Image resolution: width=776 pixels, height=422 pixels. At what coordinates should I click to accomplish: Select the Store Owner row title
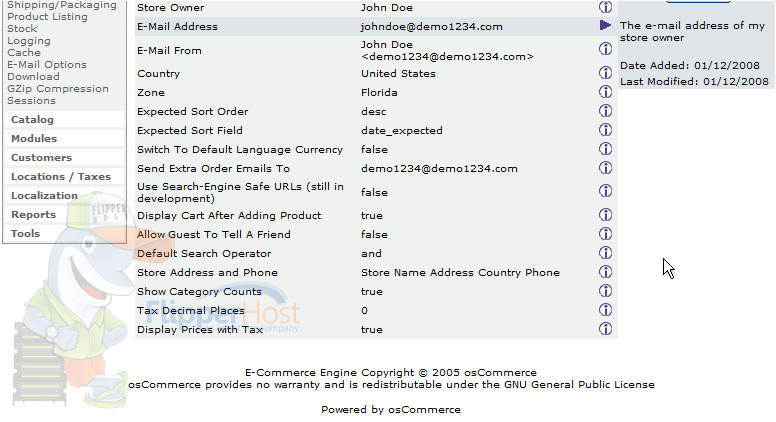pyautogui.click(x=171, y=8)
